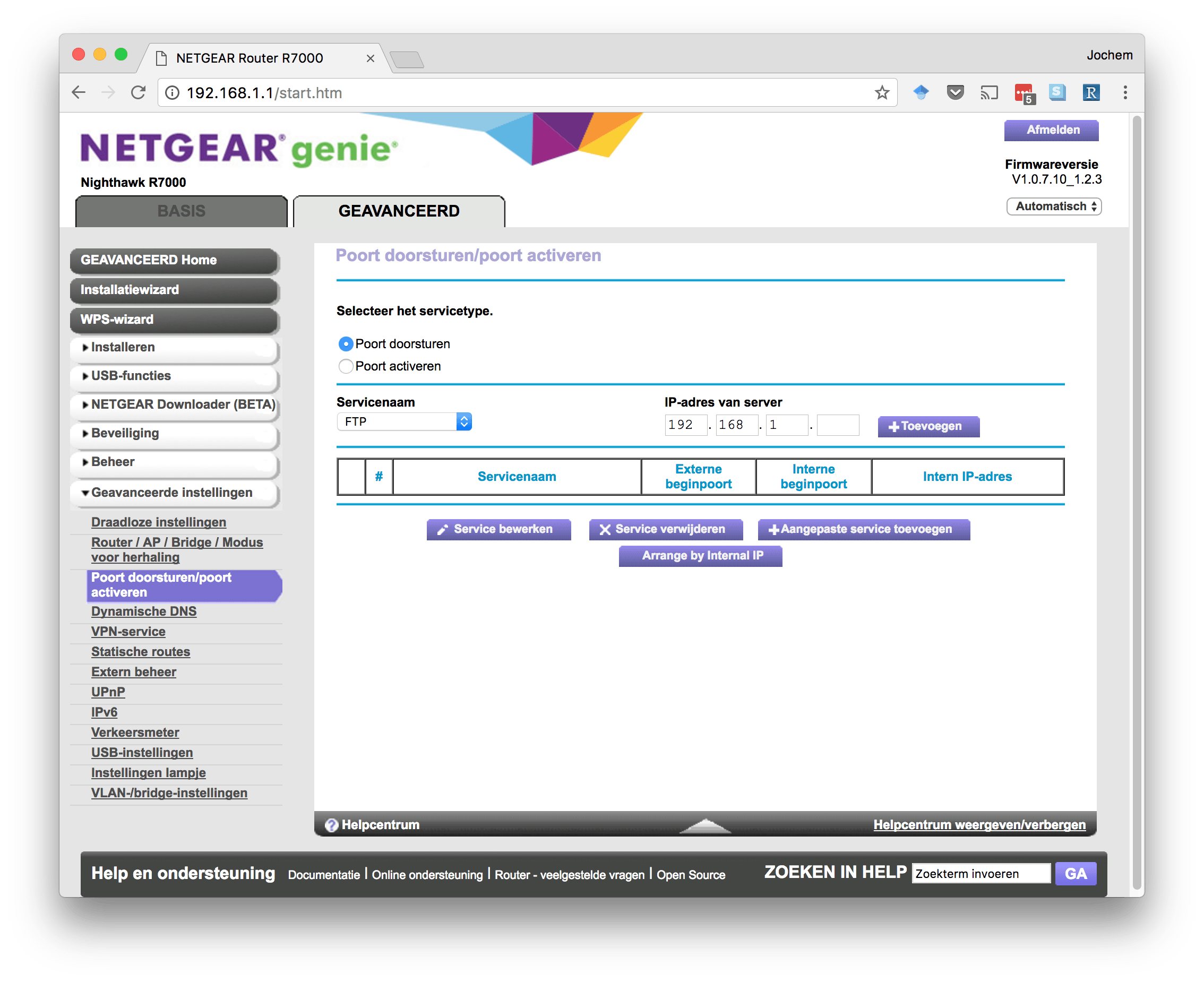
Task: Open the Servicenaam FTP dropdown
Action: (x=404, y=422)
